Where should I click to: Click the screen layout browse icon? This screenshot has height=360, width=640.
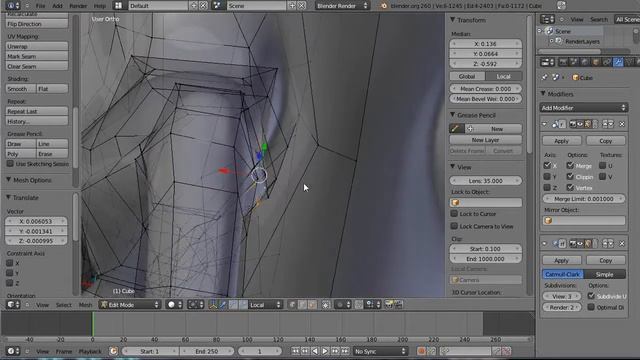point(118,6)
